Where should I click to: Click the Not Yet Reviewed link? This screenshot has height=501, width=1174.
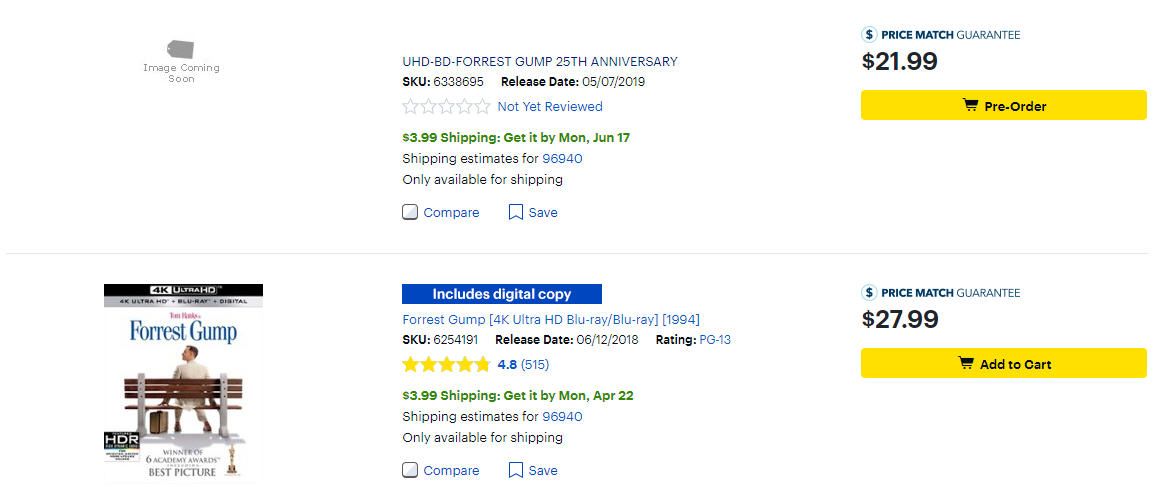pyautogui.click(x=550, y=107)
